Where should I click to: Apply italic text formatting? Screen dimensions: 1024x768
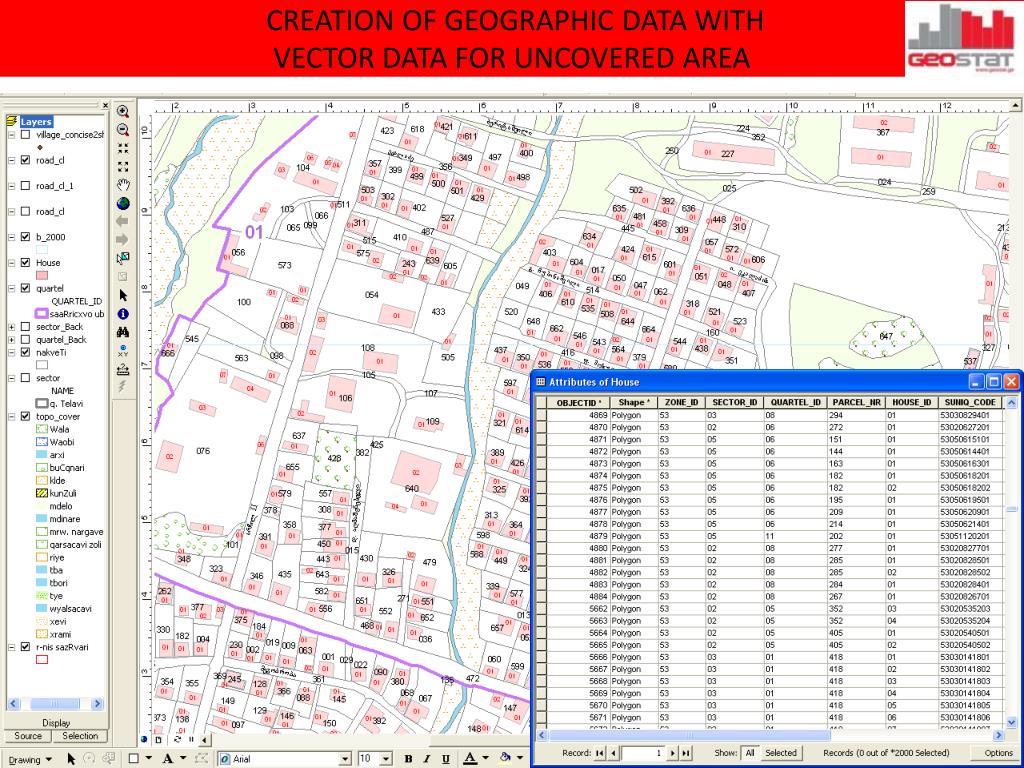[x=426, y=759]
